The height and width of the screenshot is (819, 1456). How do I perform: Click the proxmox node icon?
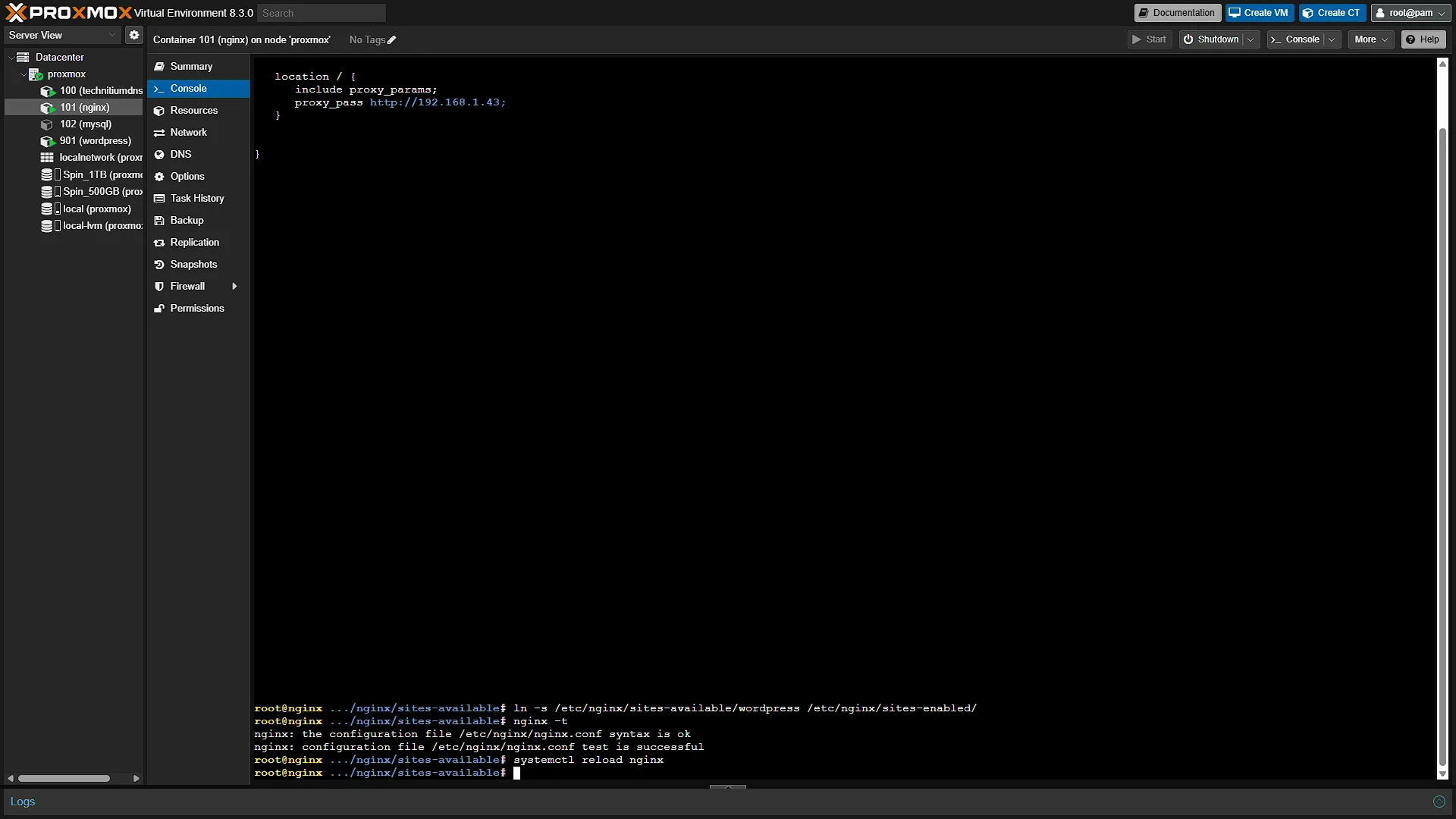(x=36, y=74)
